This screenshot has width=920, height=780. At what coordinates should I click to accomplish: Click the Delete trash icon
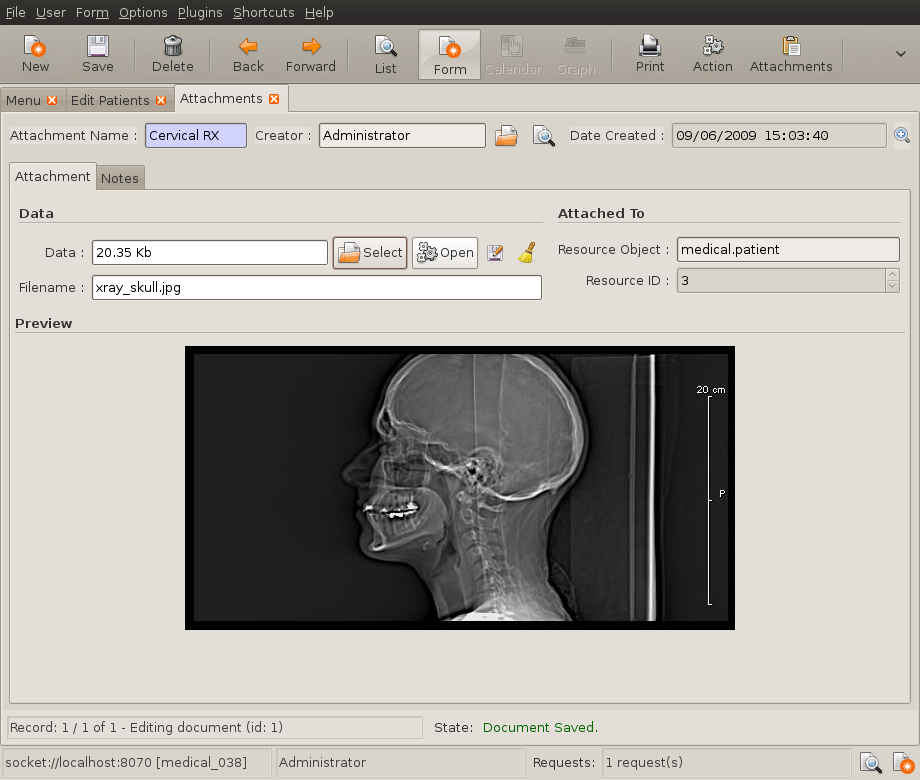tap(173, 54)
